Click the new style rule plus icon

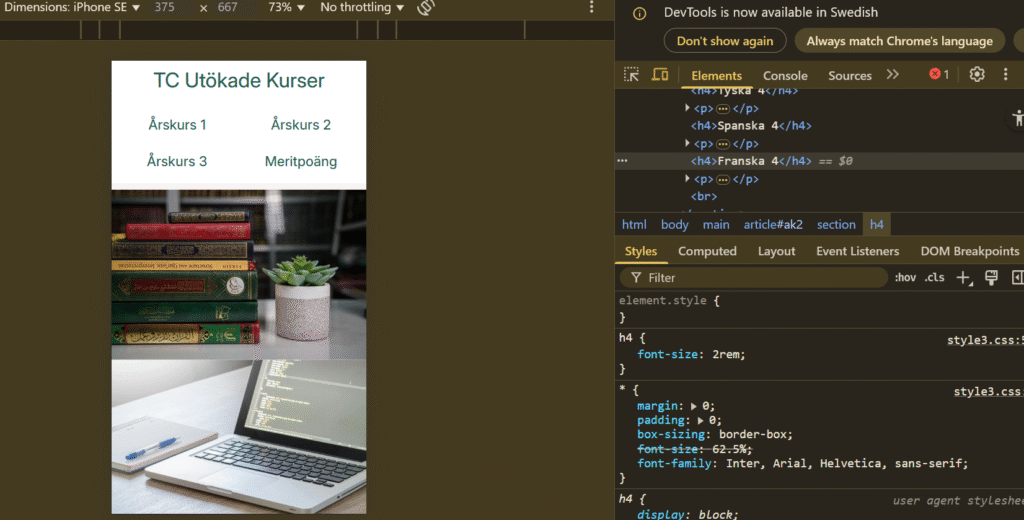pos(964,278)
